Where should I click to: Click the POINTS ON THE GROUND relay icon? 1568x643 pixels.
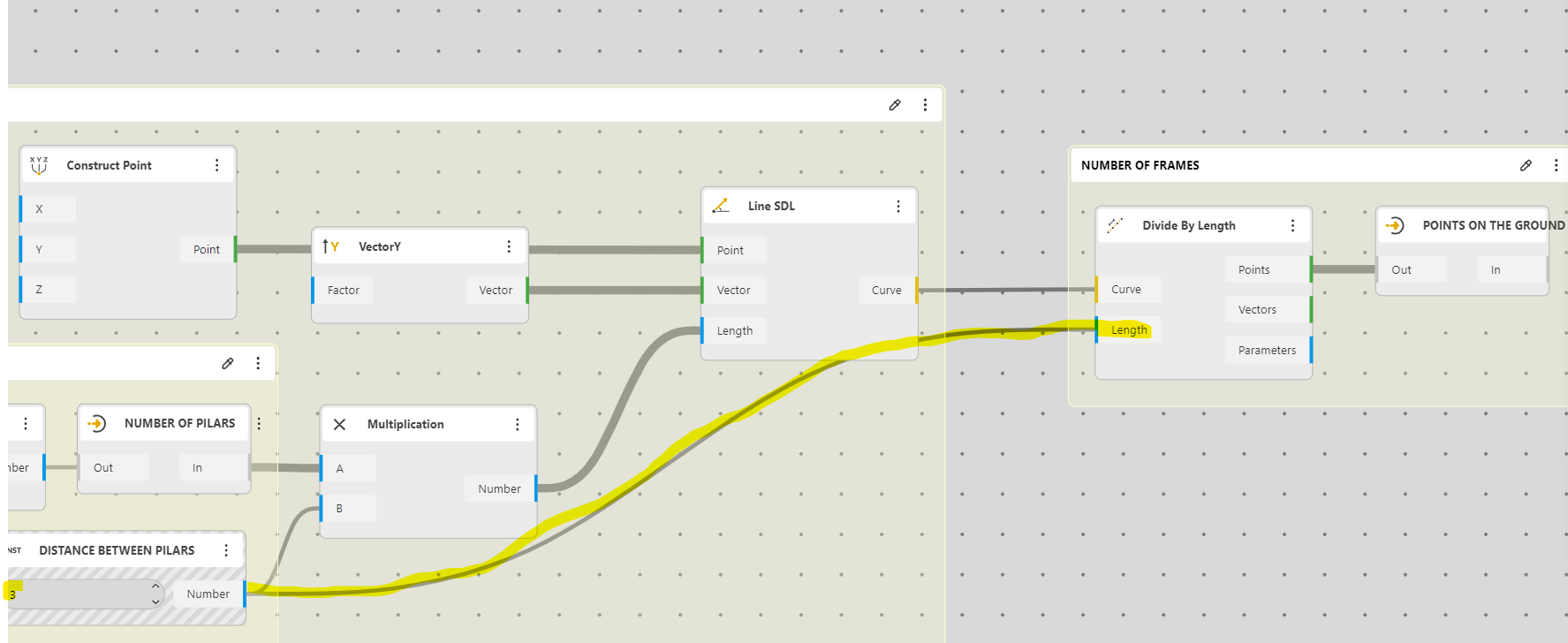[x=1395, y=225]
